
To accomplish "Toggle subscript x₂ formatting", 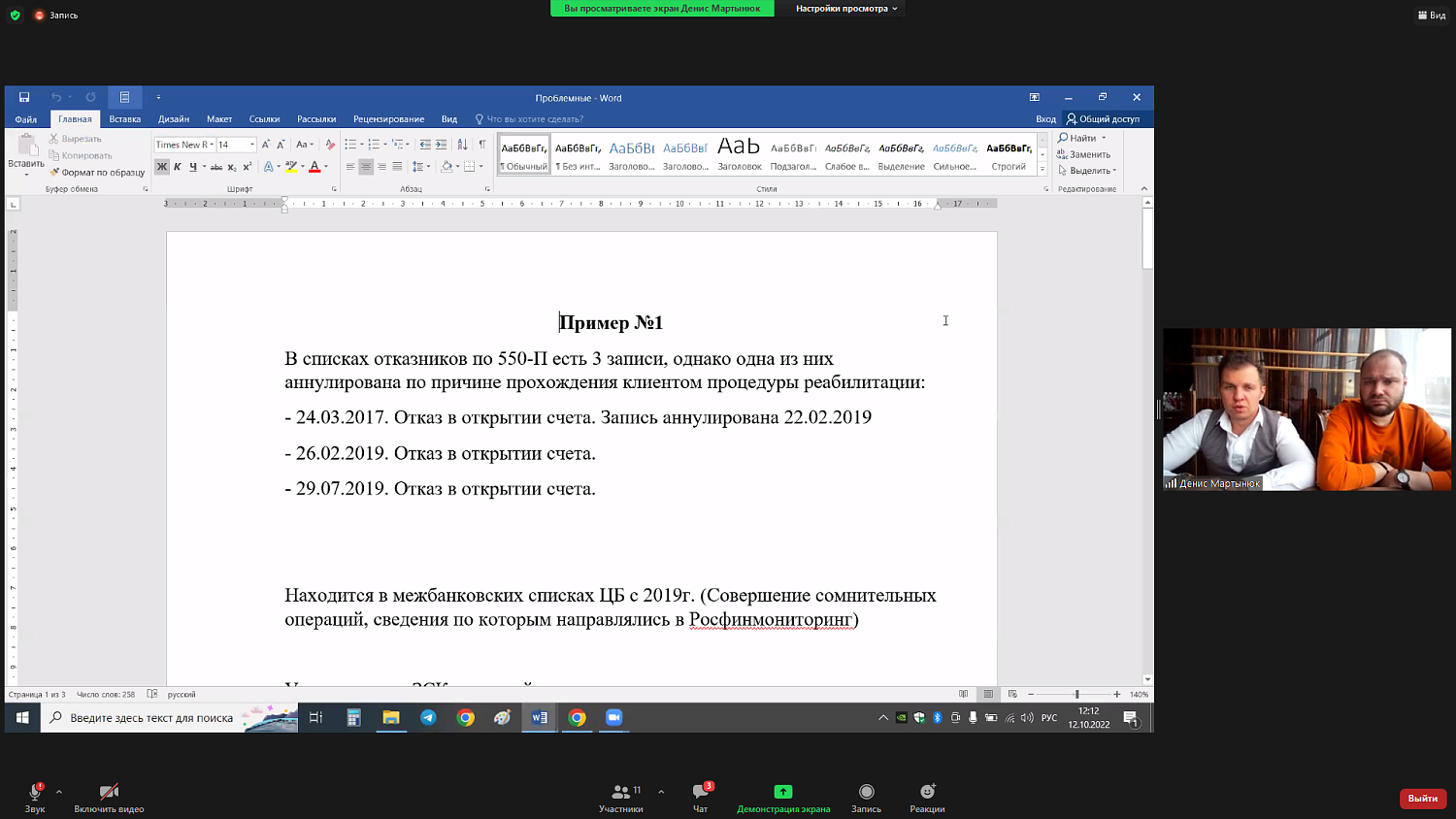I will (x=232, y=167).
